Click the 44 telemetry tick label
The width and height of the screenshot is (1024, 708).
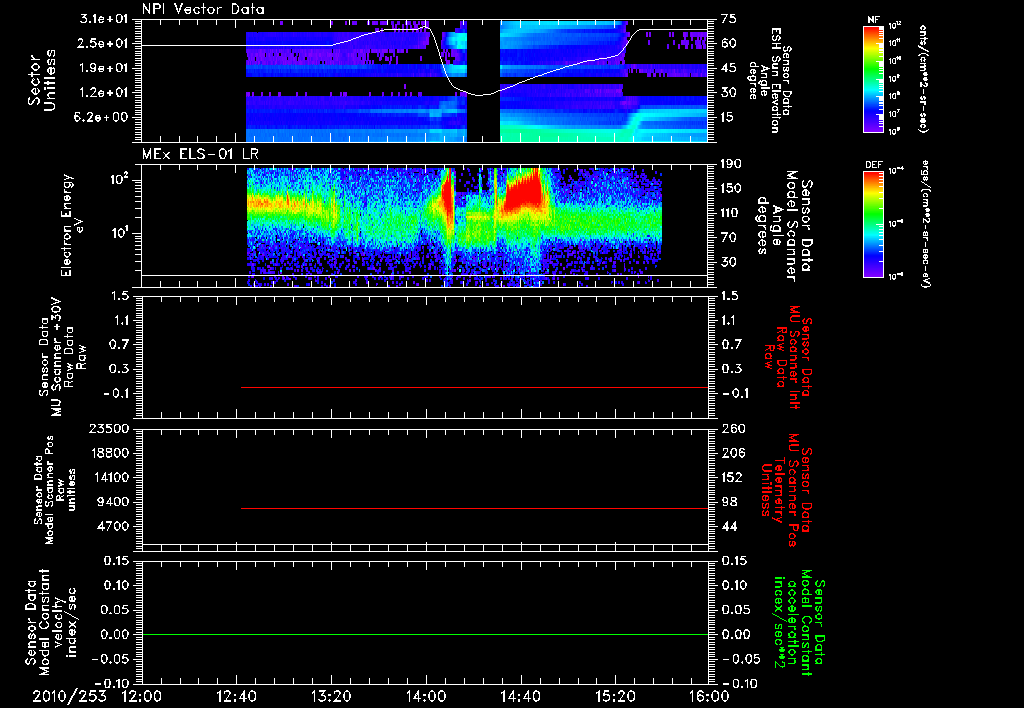coord(728,526)
